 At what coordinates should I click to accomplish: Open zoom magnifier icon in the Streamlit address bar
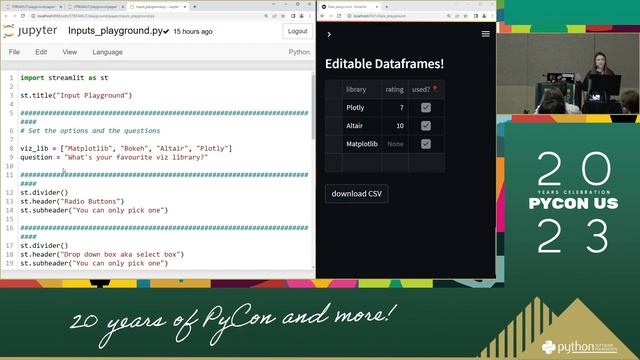pyautogui.click(x=449, y=16)
